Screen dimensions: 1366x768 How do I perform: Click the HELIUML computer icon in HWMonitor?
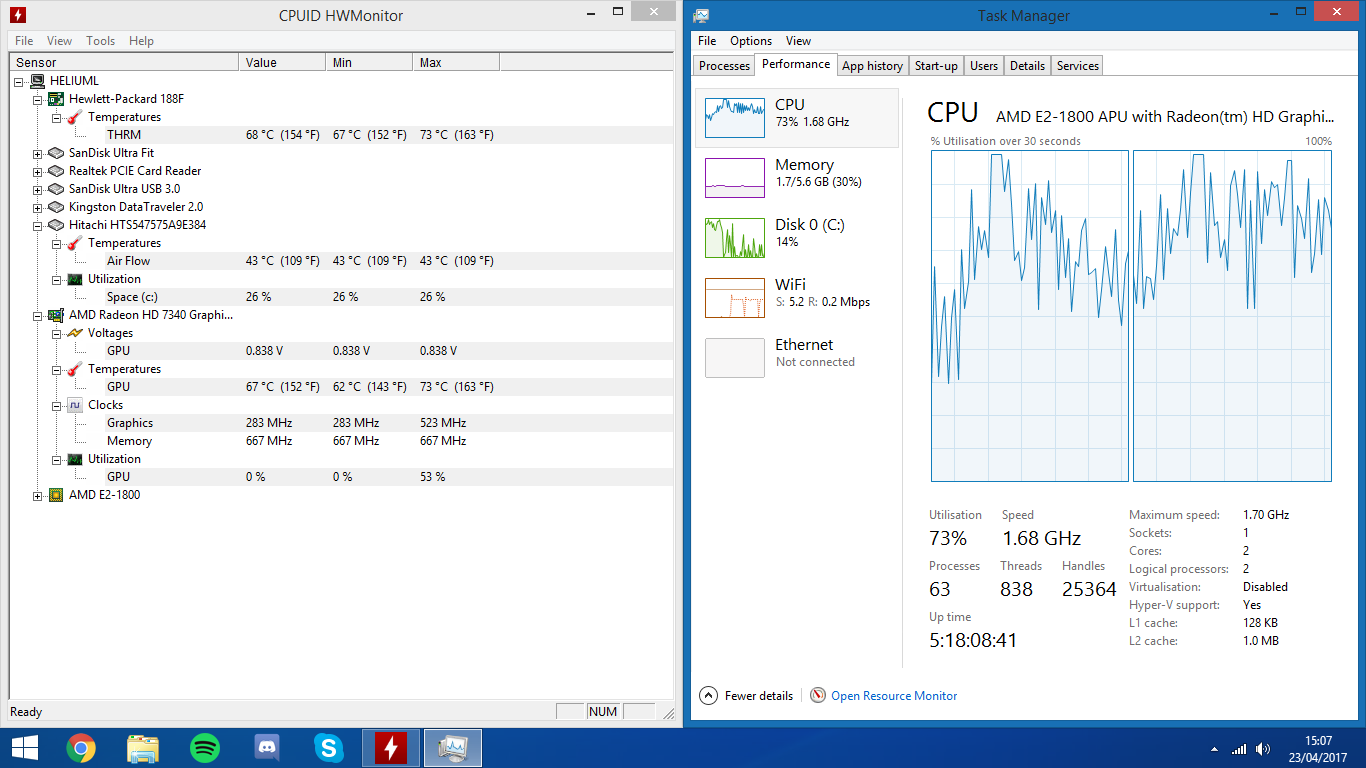pyautogui.click(x=37, y=81)
